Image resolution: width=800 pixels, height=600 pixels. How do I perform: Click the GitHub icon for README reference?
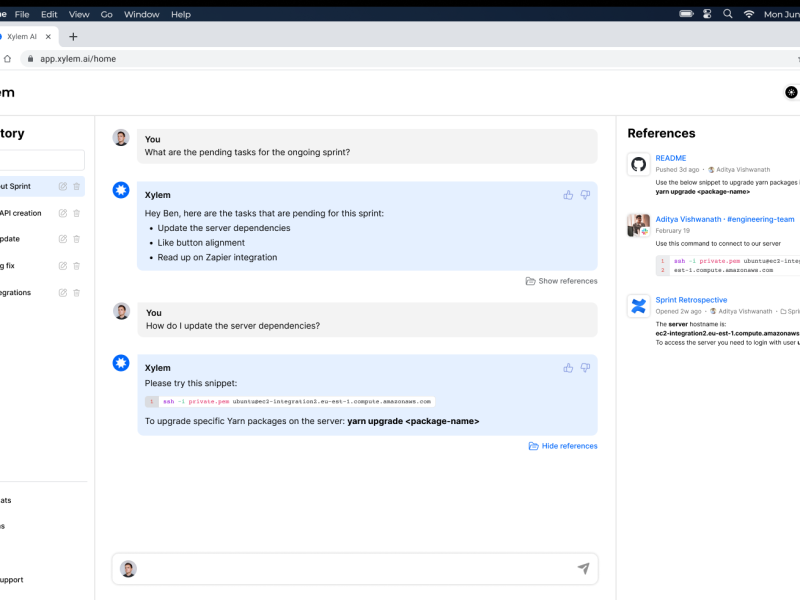638,164
